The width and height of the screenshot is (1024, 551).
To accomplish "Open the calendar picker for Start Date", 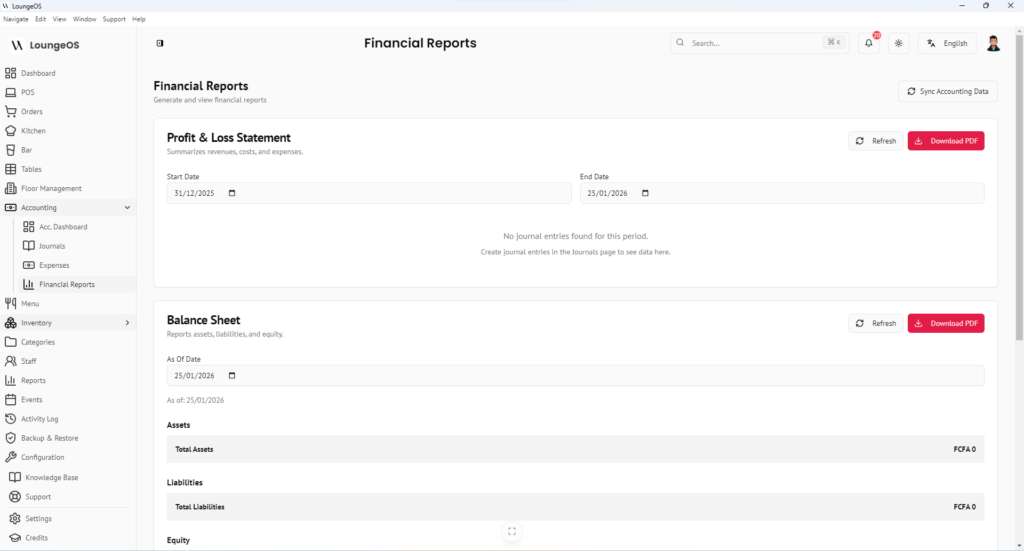I will [232, 193].
